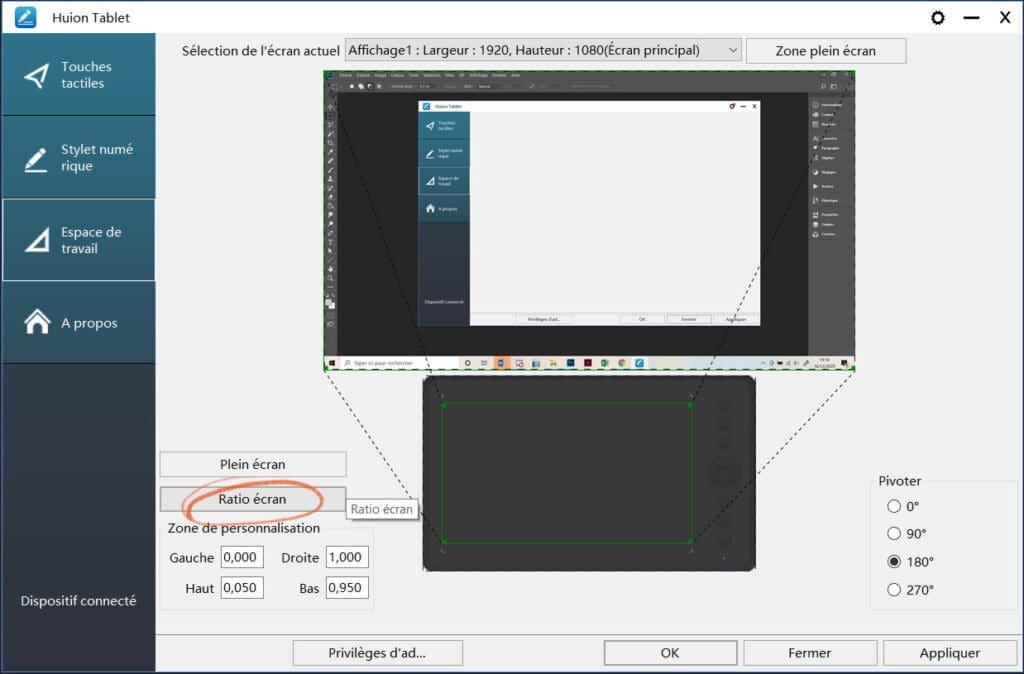Click the Ratio écran button
The height and width of the screenshot is (674, 1024).
(x=253, y=499)
